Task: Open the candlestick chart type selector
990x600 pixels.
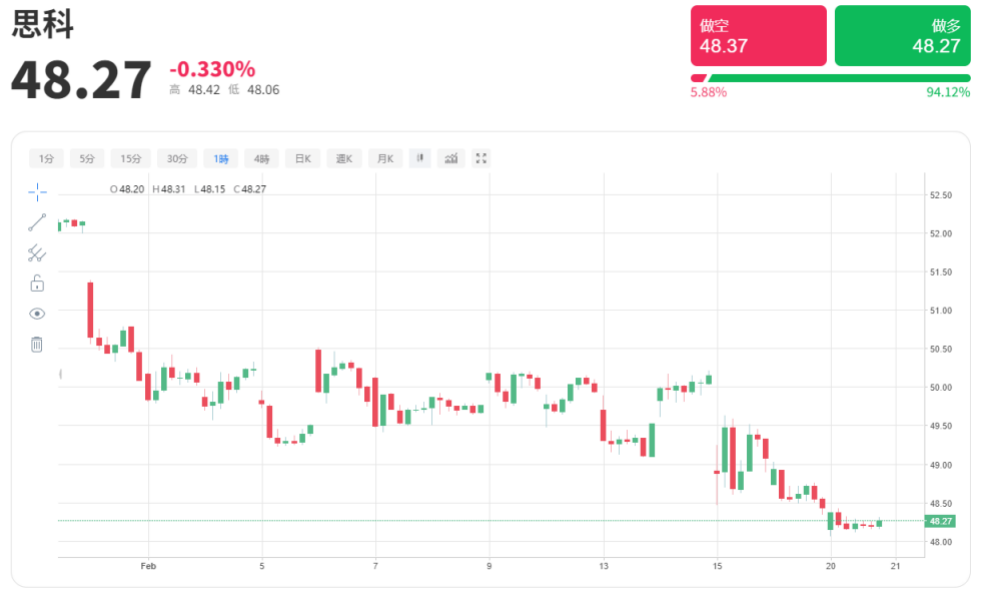Action: [420, 158]
